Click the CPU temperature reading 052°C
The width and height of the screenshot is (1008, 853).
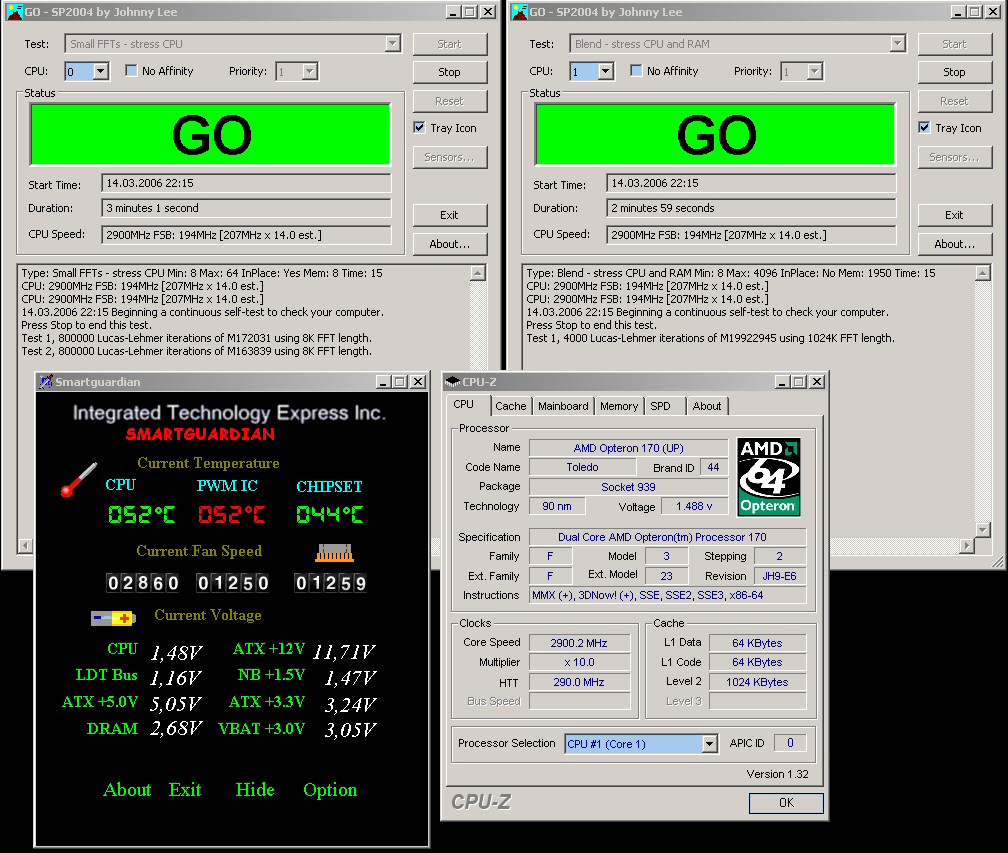coord(141,514)
